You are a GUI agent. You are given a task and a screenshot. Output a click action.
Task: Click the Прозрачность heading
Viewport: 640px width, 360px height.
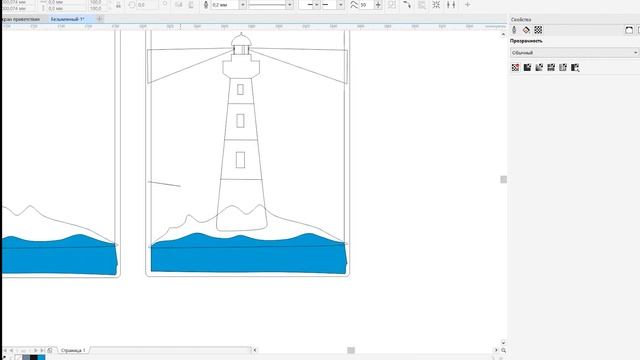pos(526,41)
